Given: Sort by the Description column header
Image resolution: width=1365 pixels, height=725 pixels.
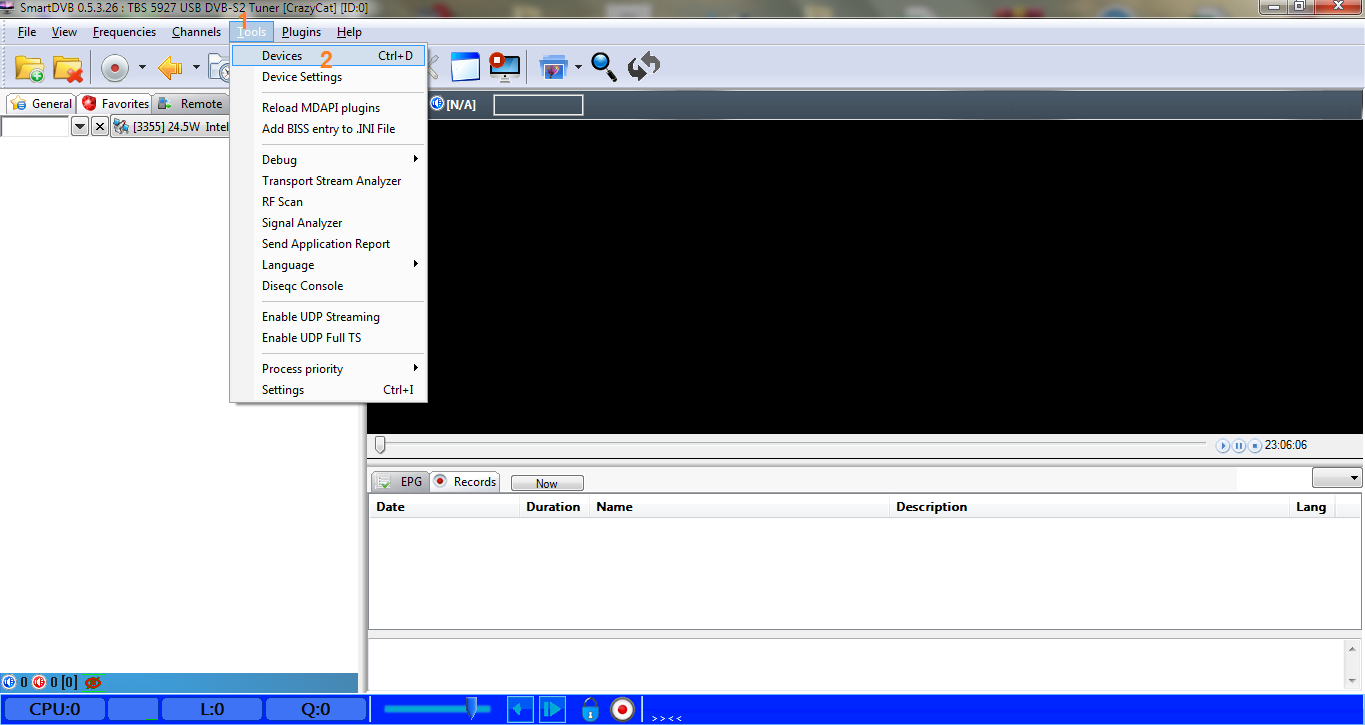Looking at the screenshot, I should pos(1089,507).
